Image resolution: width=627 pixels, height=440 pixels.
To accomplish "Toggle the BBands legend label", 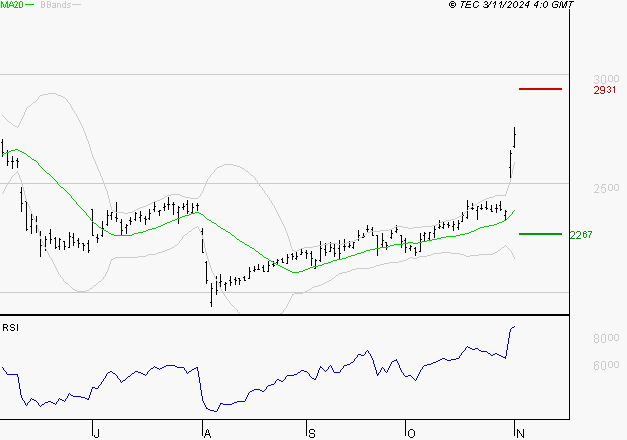I will 55,5.
